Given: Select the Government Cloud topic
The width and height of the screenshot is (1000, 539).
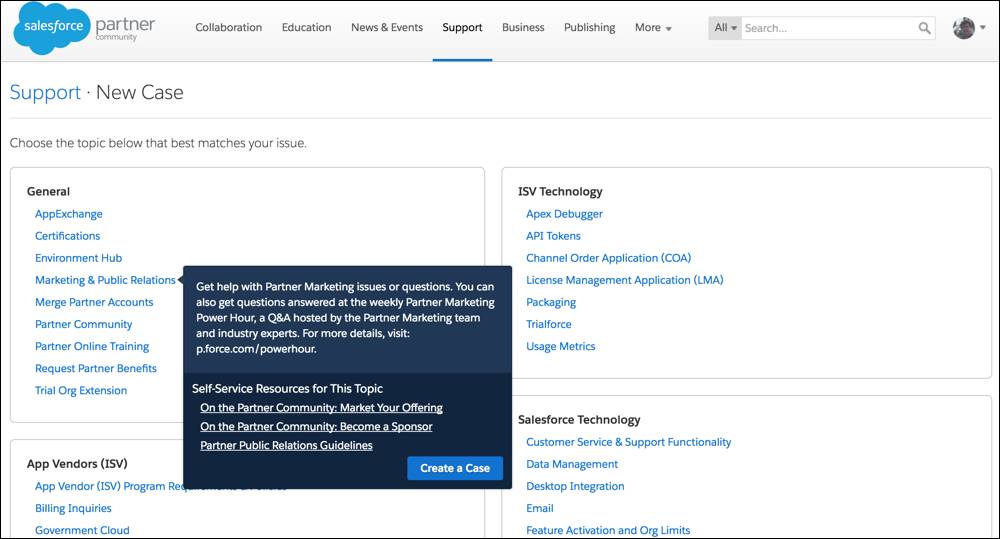Looking at the screenshot, I should click(x=82, y=530).
